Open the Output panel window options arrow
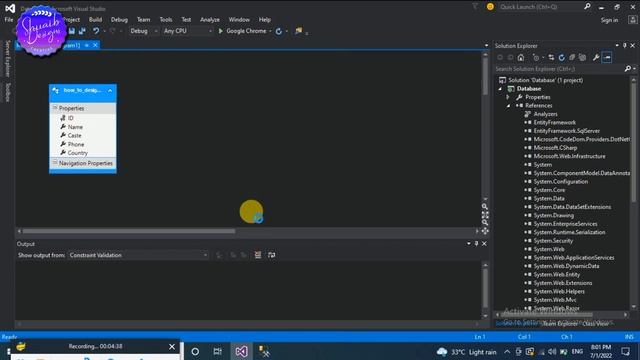 point(469,244)
